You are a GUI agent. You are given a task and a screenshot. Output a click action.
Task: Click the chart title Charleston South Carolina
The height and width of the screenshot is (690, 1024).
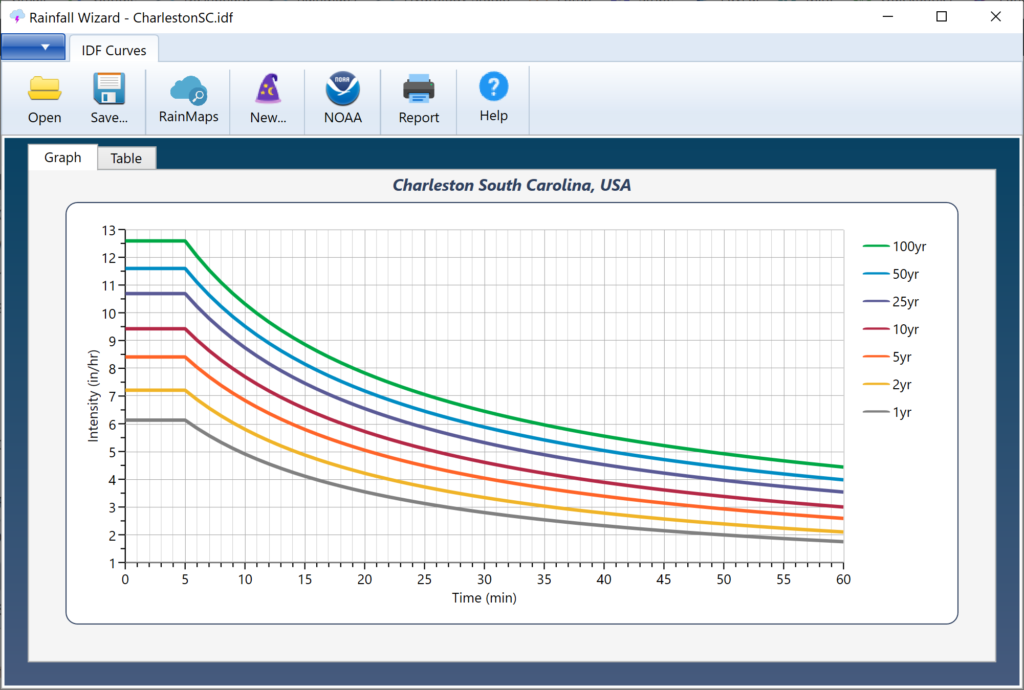coord(511,185)
